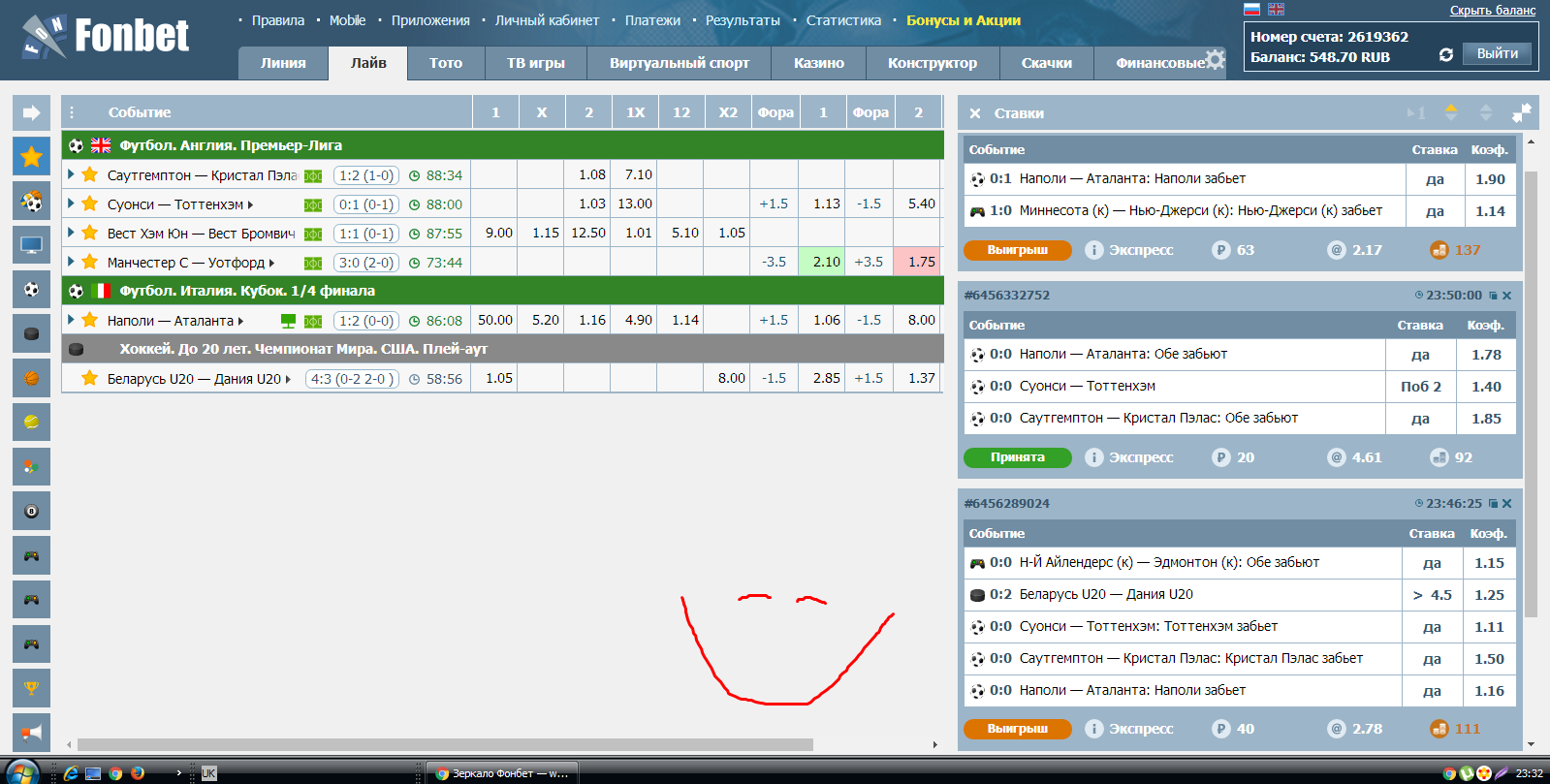
Task: Click the Chrome quick-launch icon
Action: (x=115, y=772)
